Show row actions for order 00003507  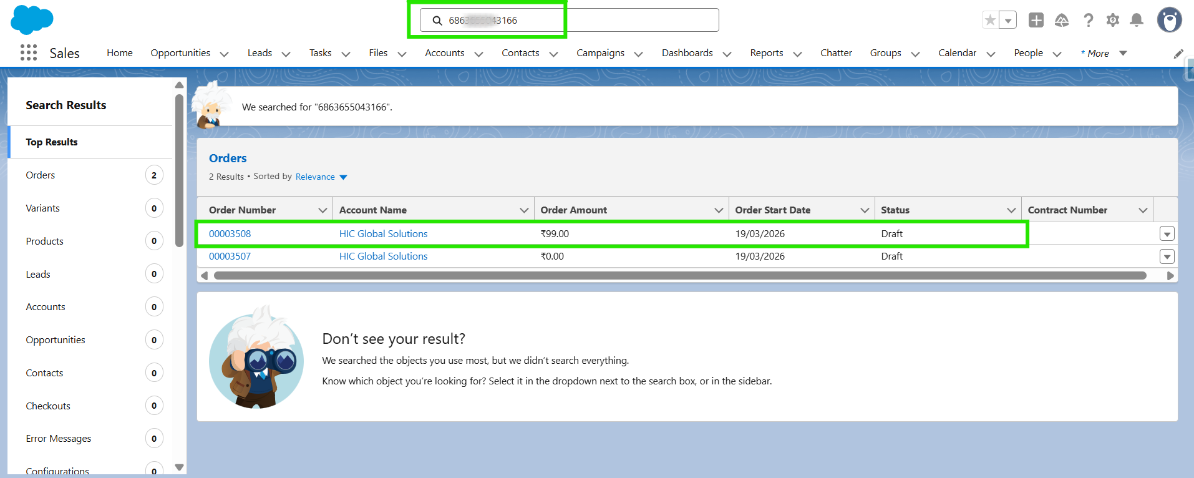1167,257
